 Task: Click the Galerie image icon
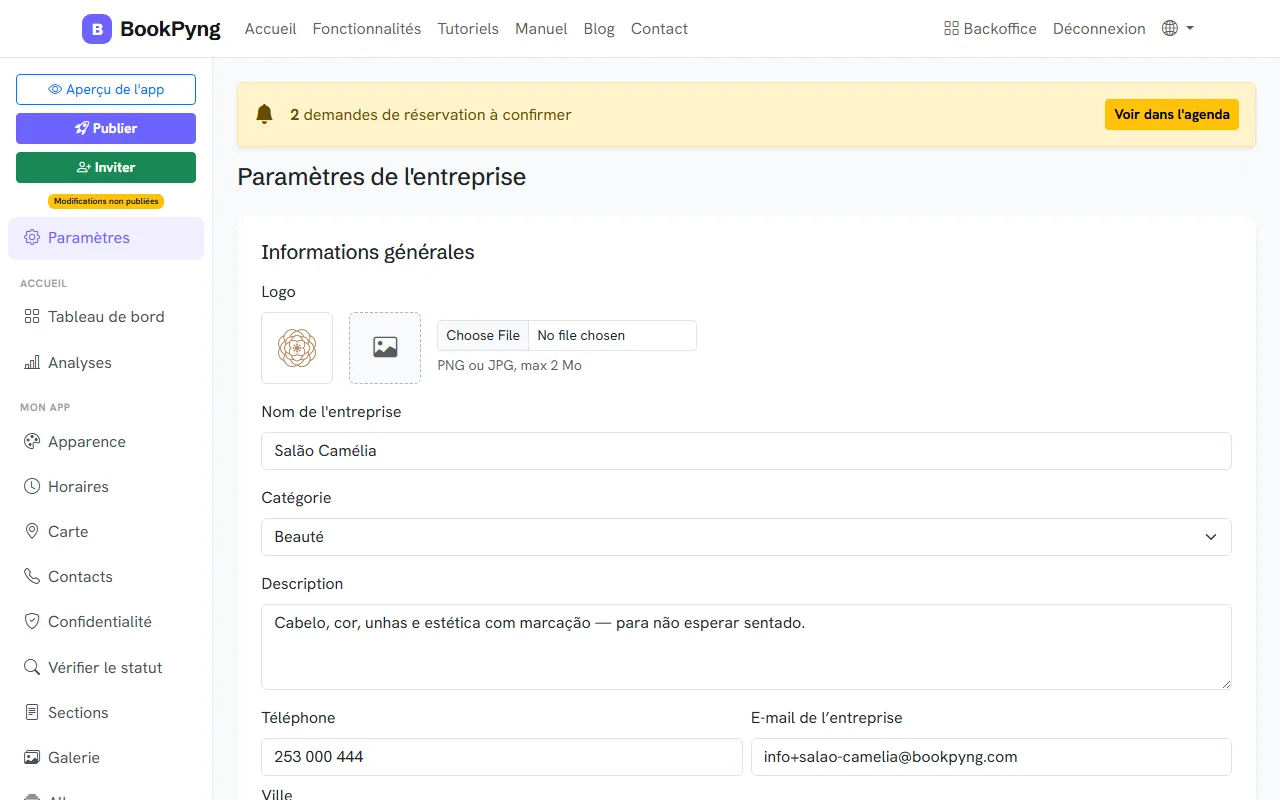coord(32,758)
